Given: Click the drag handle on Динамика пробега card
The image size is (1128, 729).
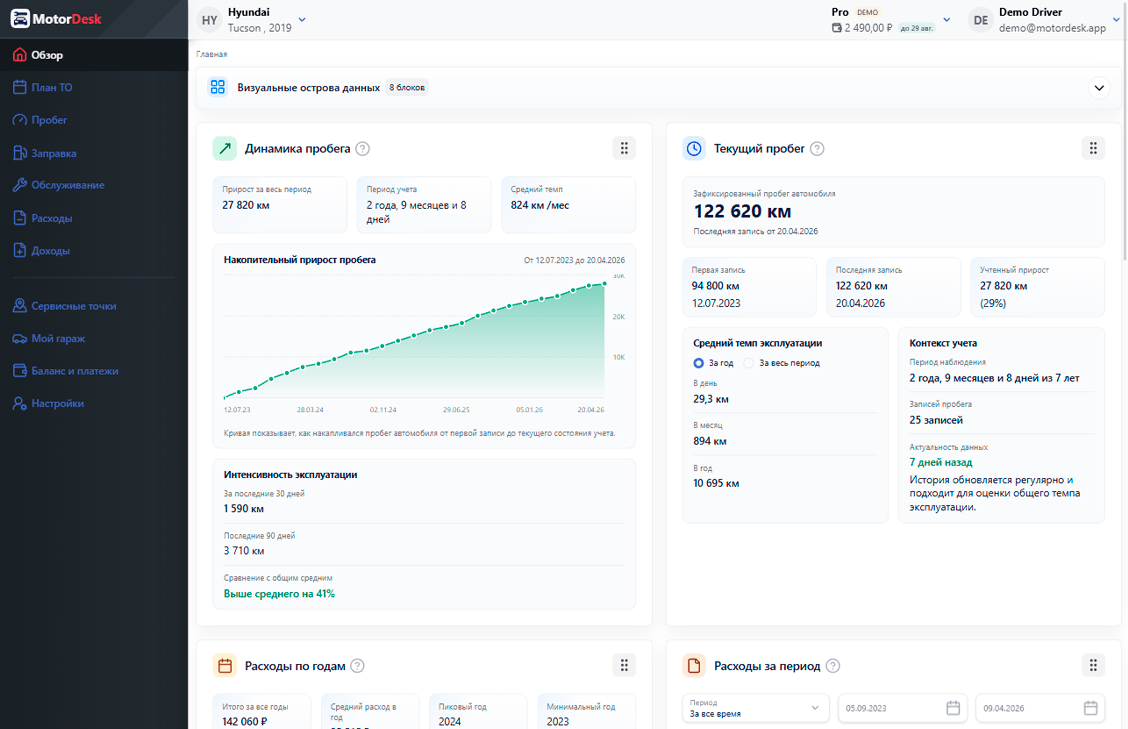Looking at the screenshot, I should (x=624, y=148).
